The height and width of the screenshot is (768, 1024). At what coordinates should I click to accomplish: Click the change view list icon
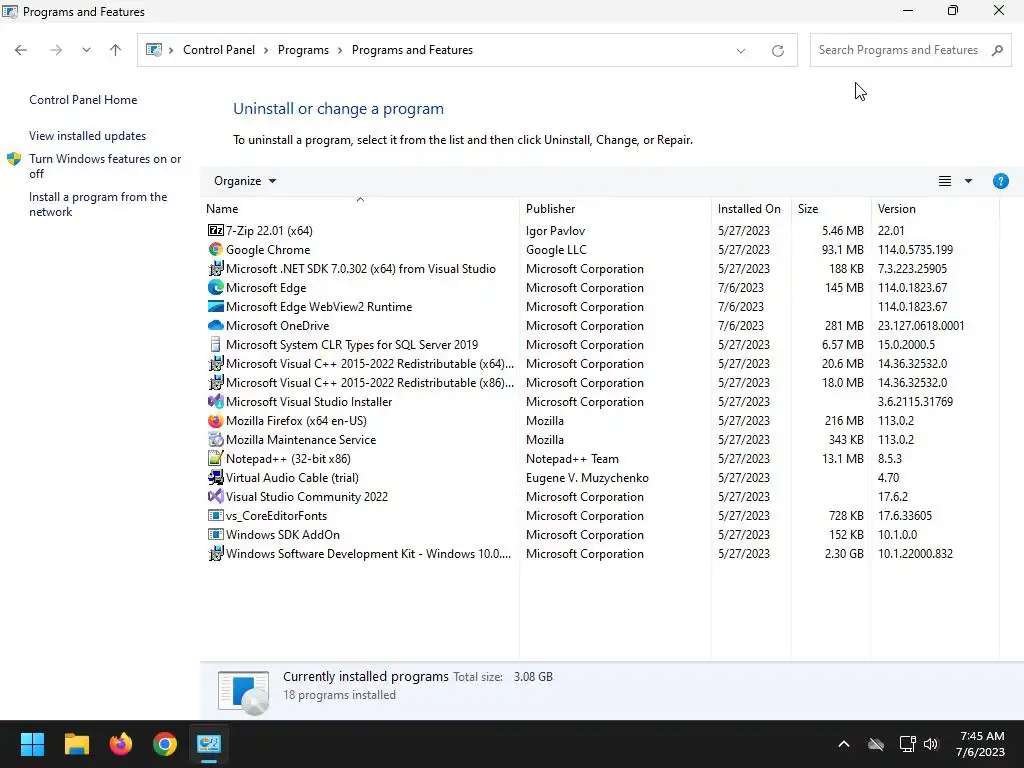click(944, 181)
